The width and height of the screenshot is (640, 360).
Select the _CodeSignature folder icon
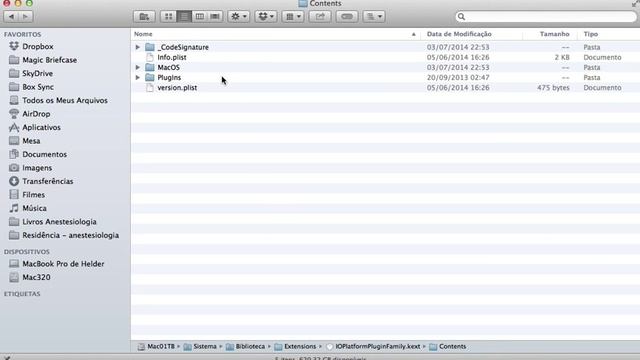point(150,47)
